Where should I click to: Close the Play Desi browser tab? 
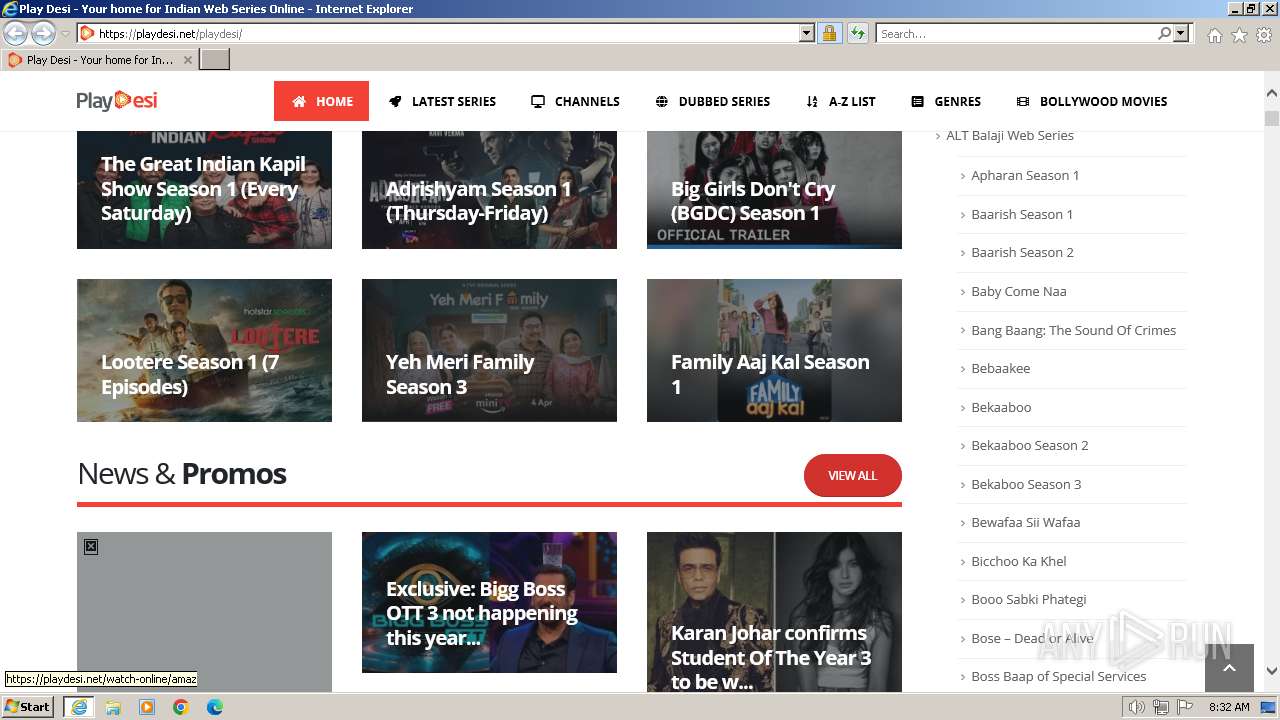click(187, 60)
